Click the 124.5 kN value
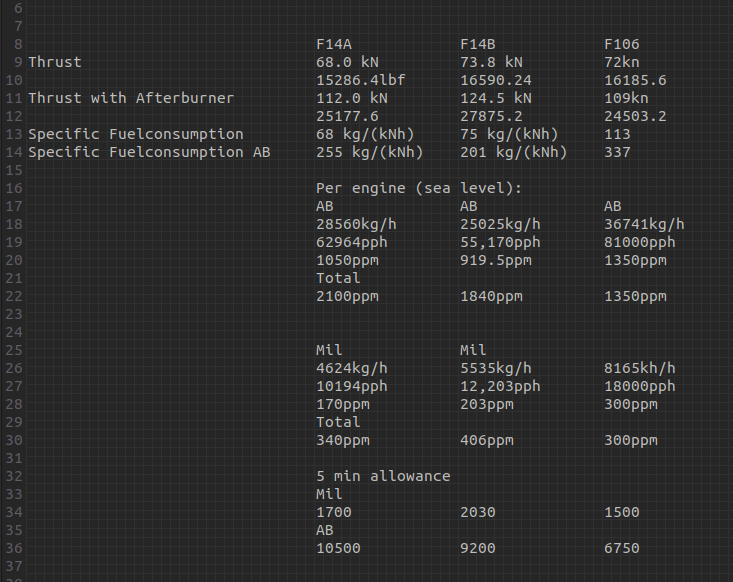 coord(496,98)
